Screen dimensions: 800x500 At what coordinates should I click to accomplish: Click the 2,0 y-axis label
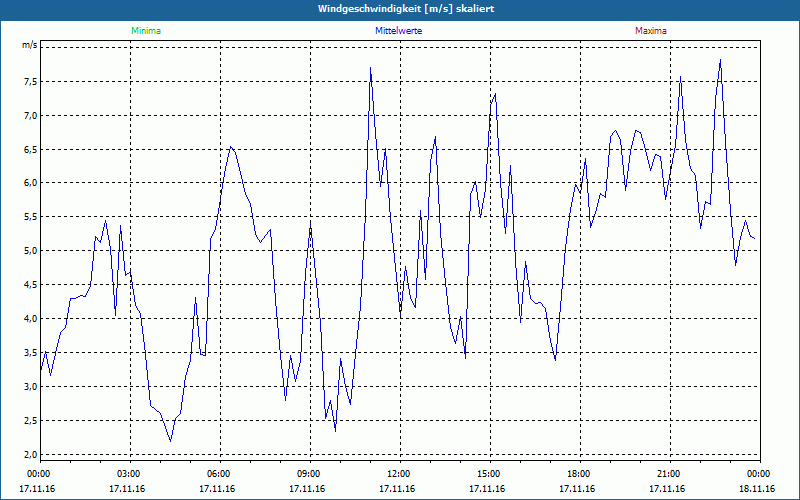click(30, 455)
